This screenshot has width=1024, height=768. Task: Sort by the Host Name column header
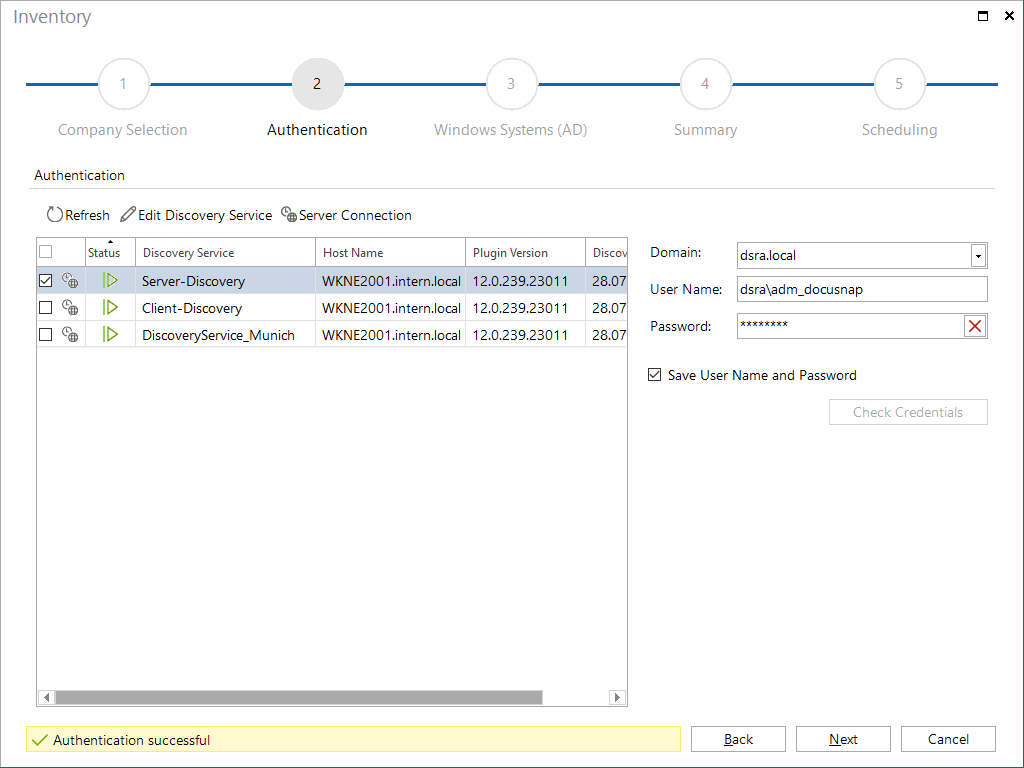coord(391,253)
